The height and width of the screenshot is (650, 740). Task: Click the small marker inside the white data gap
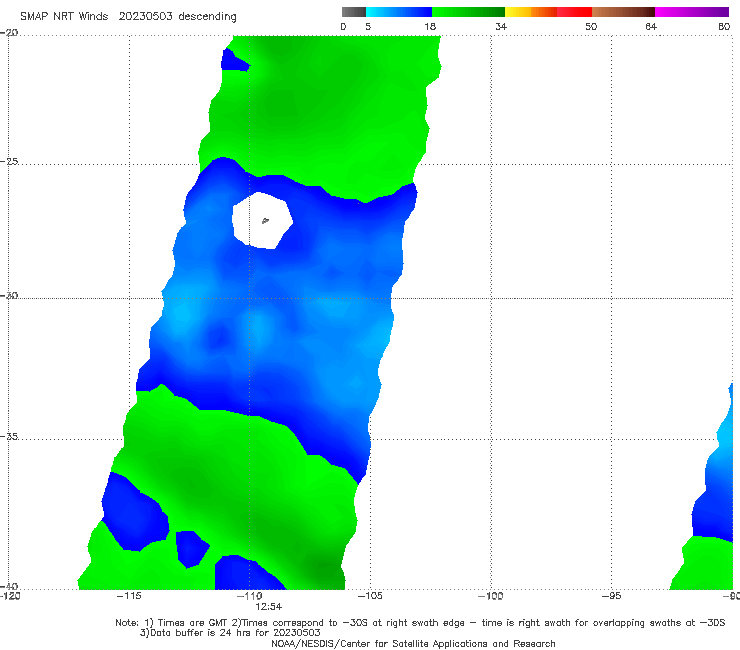tap(265, 220)
